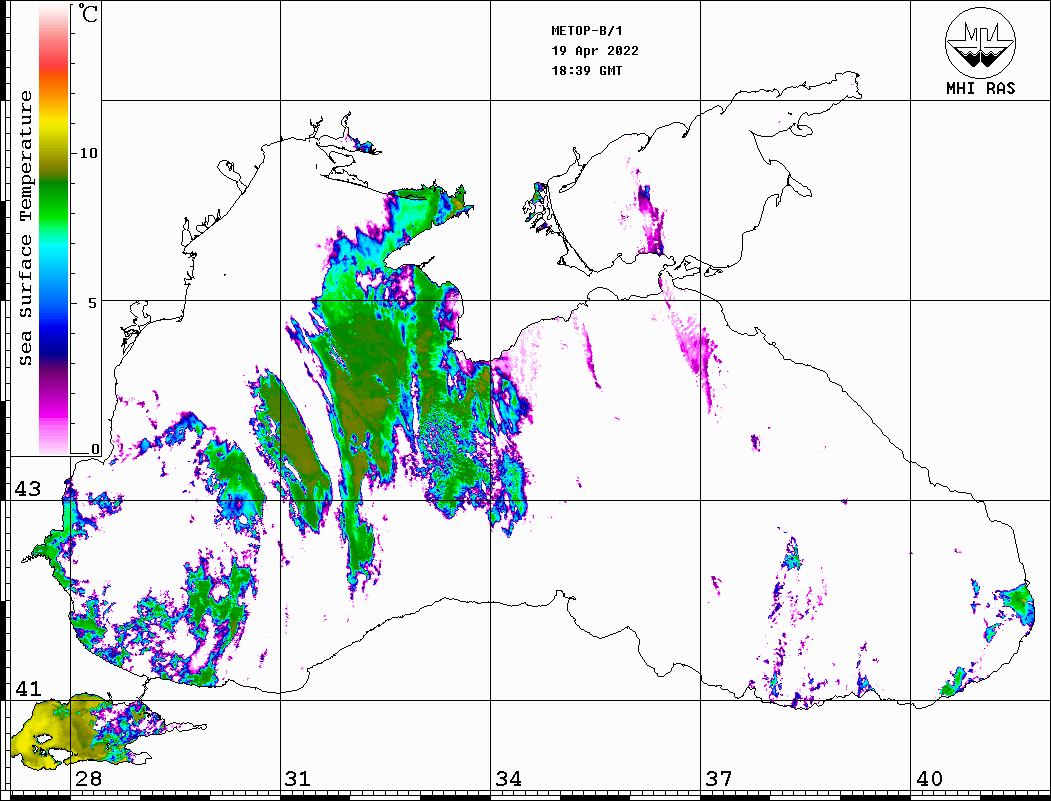Click the latitude label '43'
Screen dimensions: 1051x801
(28, 489)
